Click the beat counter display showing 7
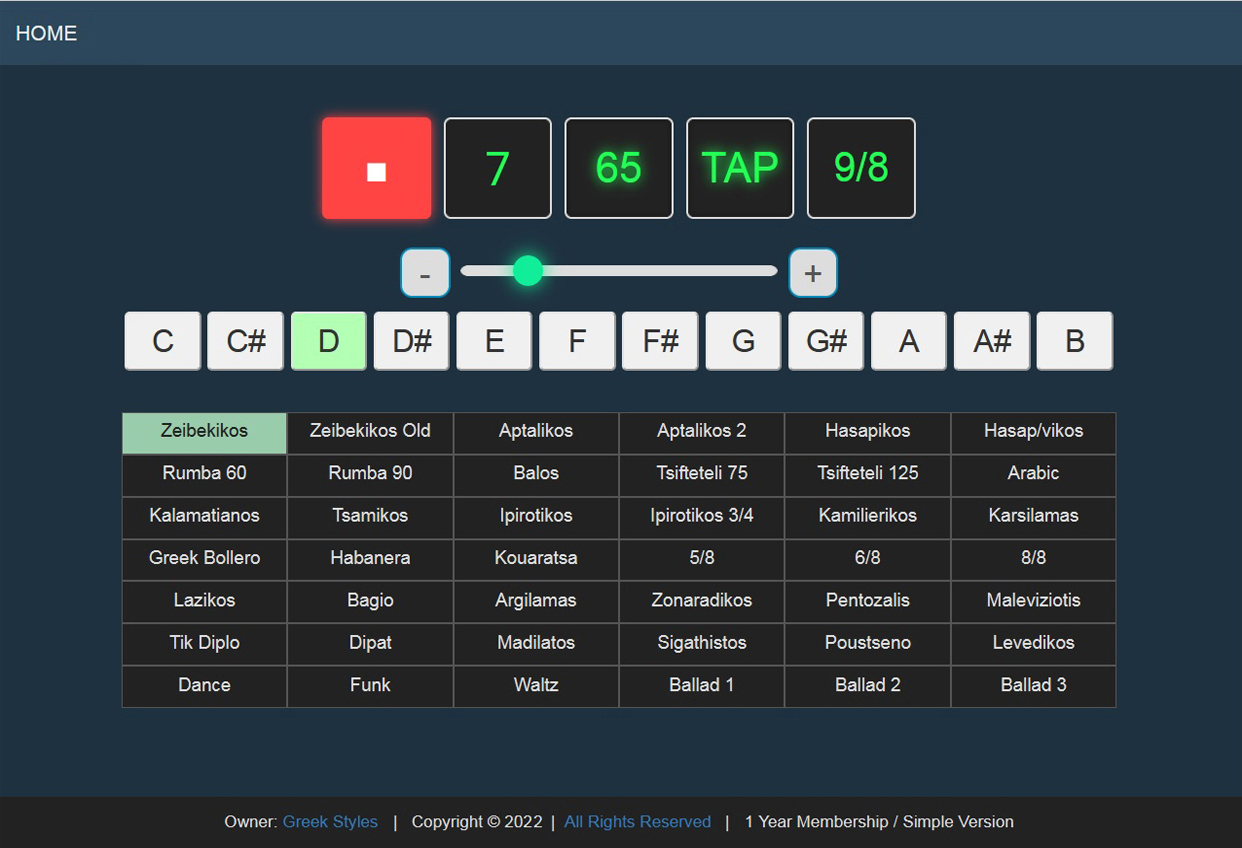The image size is (1242, 848). point(498,168)
